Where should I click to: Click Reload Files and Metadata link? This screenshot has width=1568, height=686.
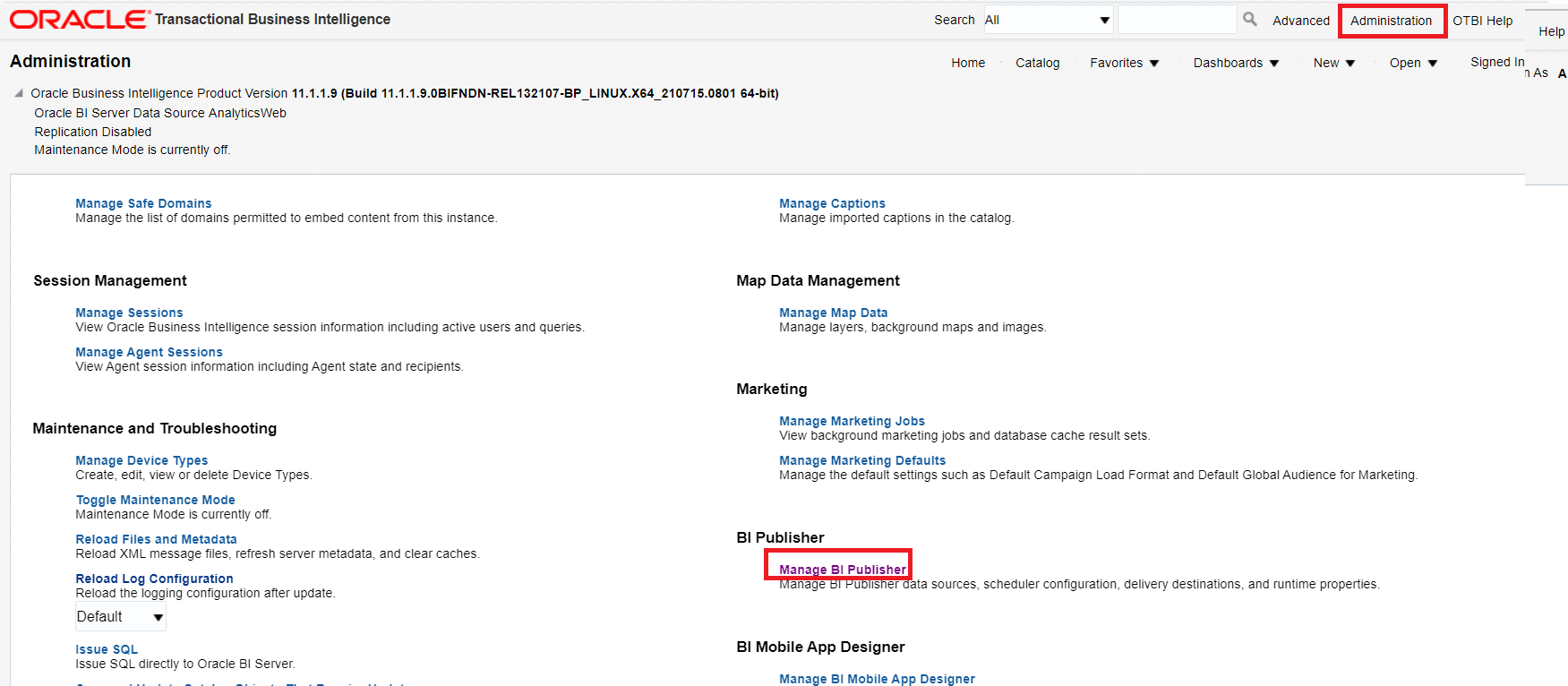click(156, 539)
